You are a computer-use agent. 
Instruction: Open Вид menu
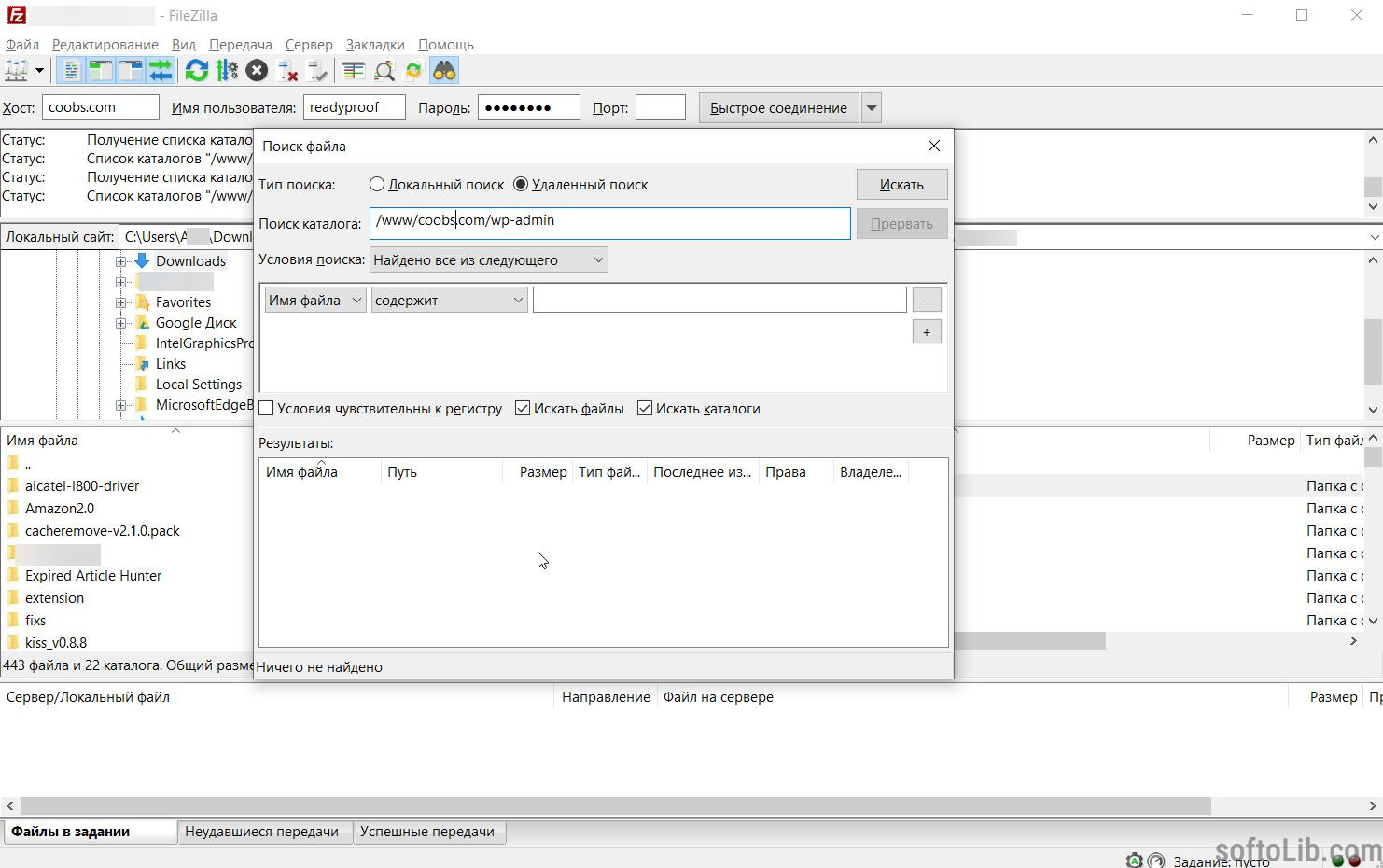tap(184, 45)
